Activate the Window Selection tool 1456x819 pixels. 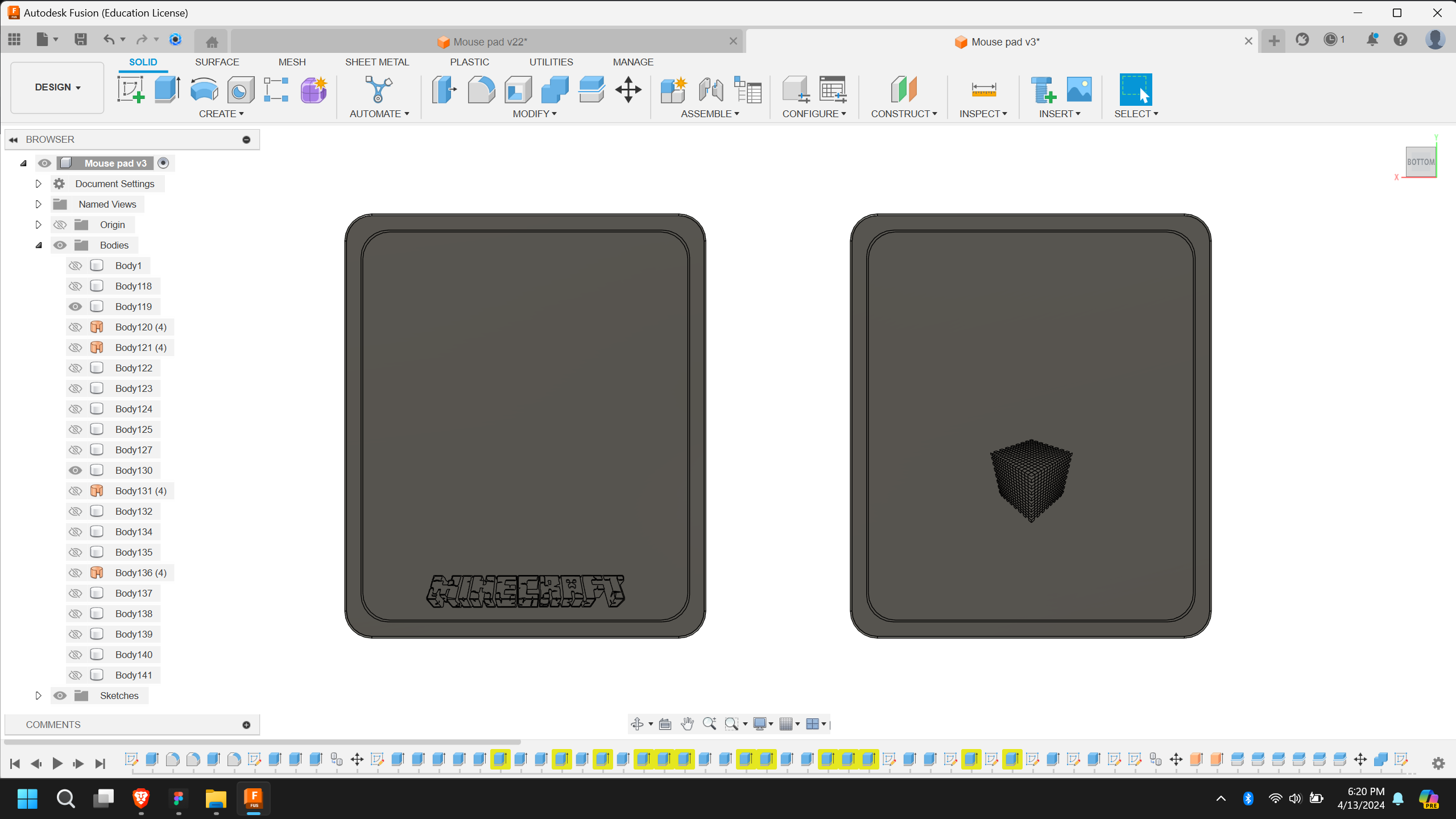[1135, 89]
